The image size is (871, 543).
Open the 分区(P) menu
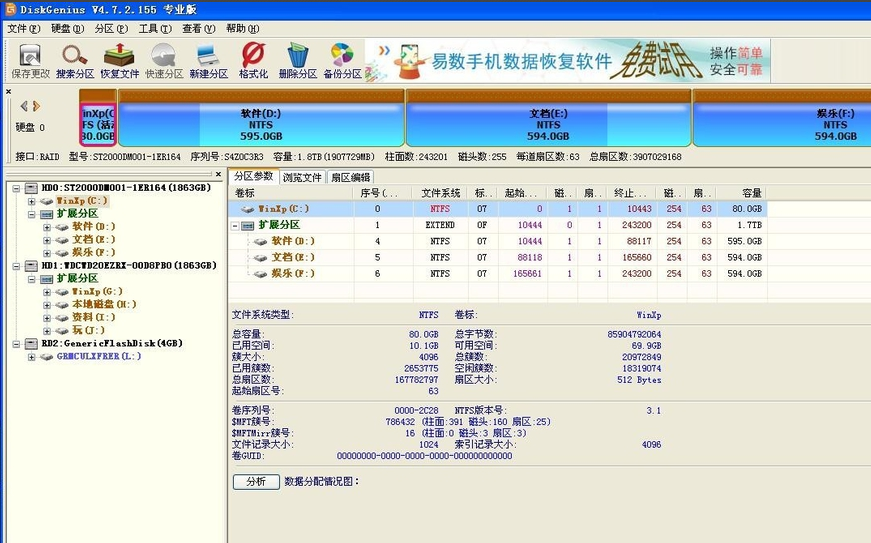tap(111, 28)
